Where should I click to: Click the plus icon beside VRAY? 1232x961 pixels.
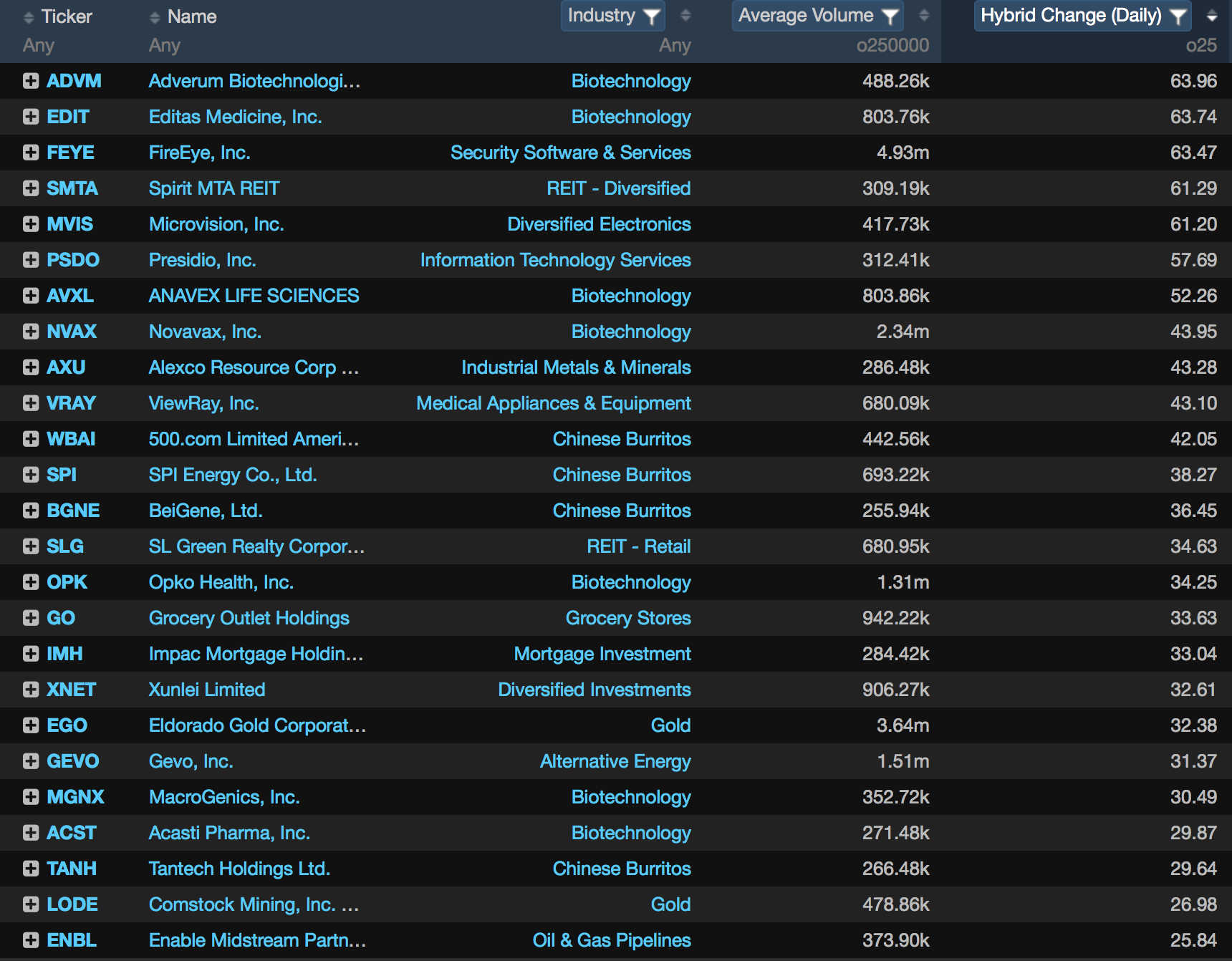point(31,403)
